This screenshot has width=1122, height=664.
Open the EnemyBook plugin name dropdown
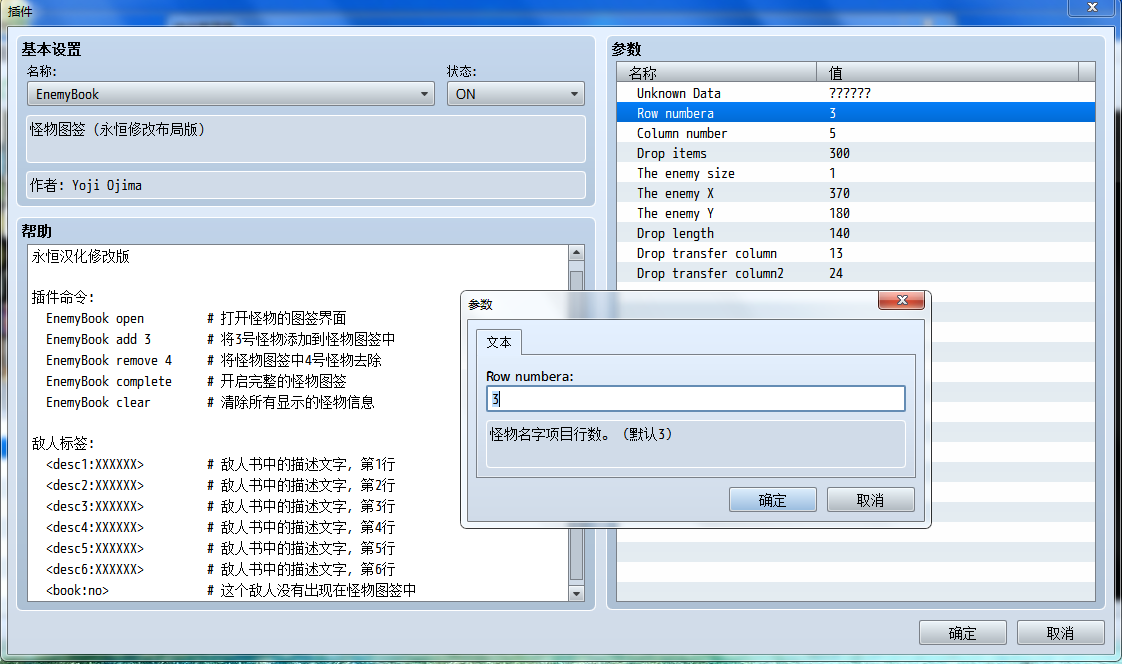point(230,94)
